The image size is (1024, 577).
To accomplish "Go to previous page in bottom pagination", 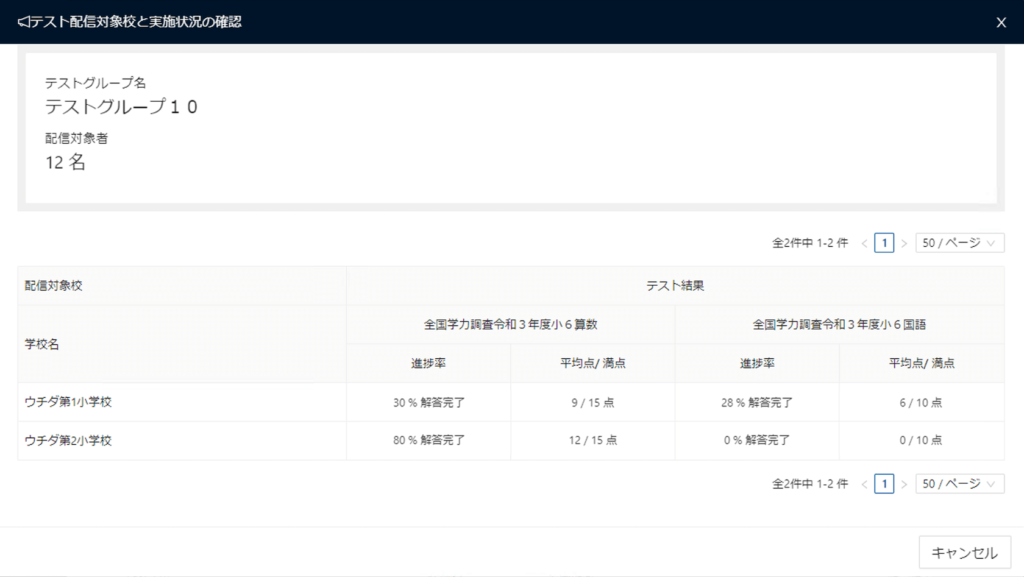I will point(864,484).
